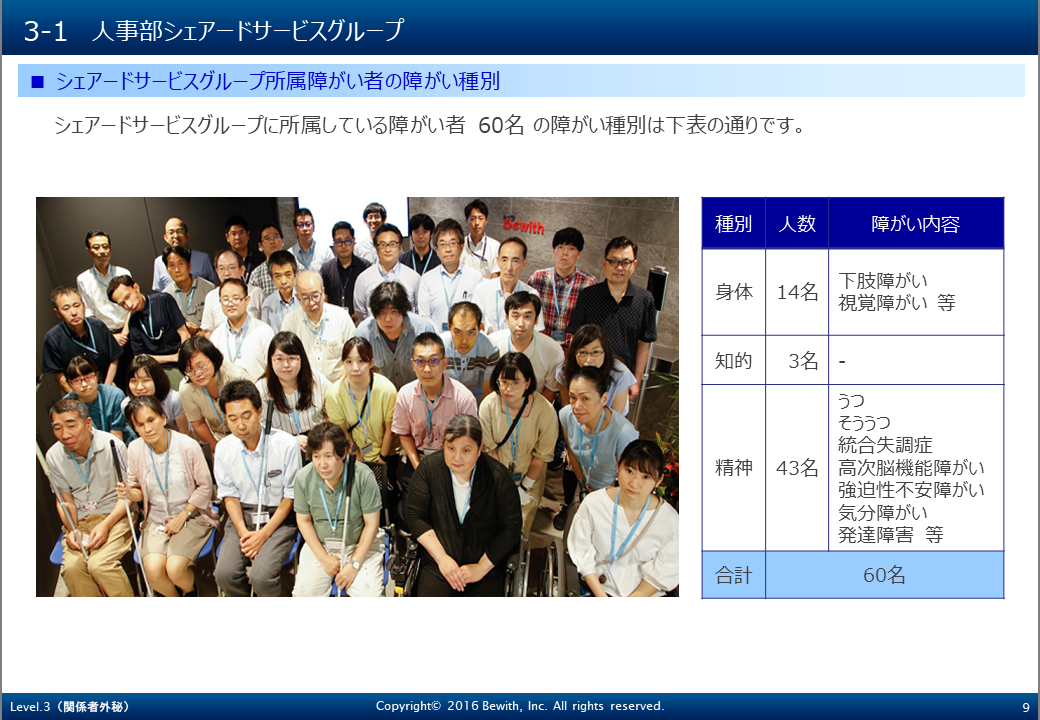Image resolution: width=1040 pixels, height=720 pixels.
Task: Click the page number '9' in footer
Action: pos(1026,707)
